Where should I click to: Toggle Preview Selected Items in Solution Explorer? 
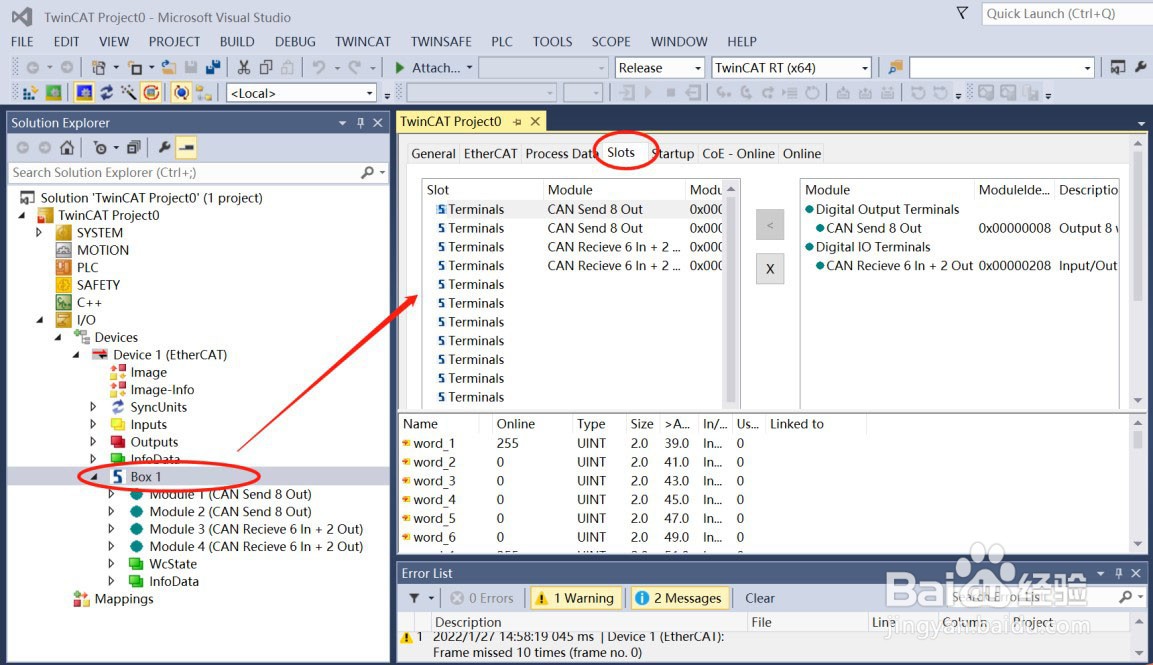point(187,148)
